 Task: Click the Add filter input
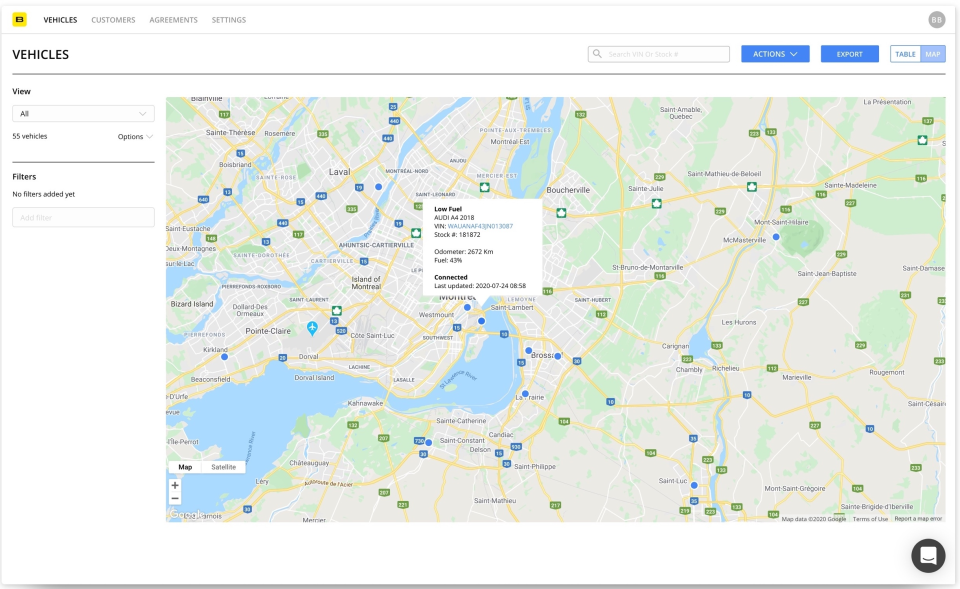point(83,217)
